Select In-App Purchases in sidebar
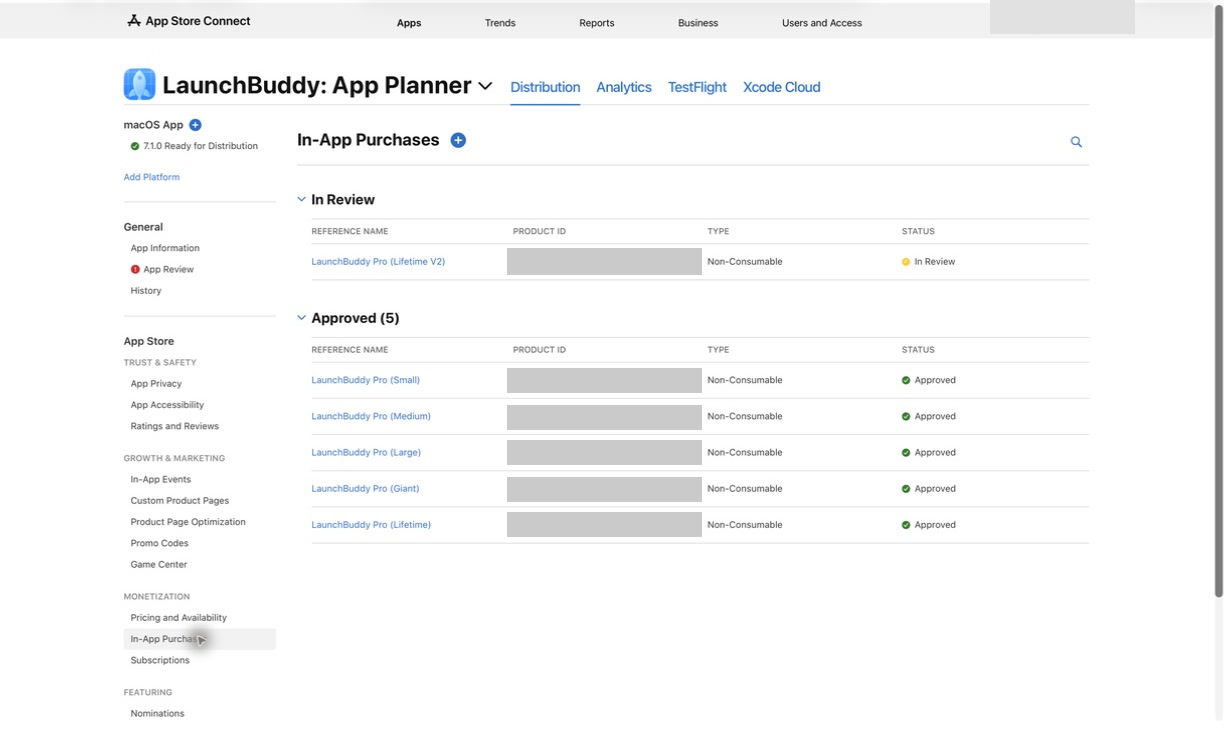Screen dimensions: 1224x732 [199, 639]
